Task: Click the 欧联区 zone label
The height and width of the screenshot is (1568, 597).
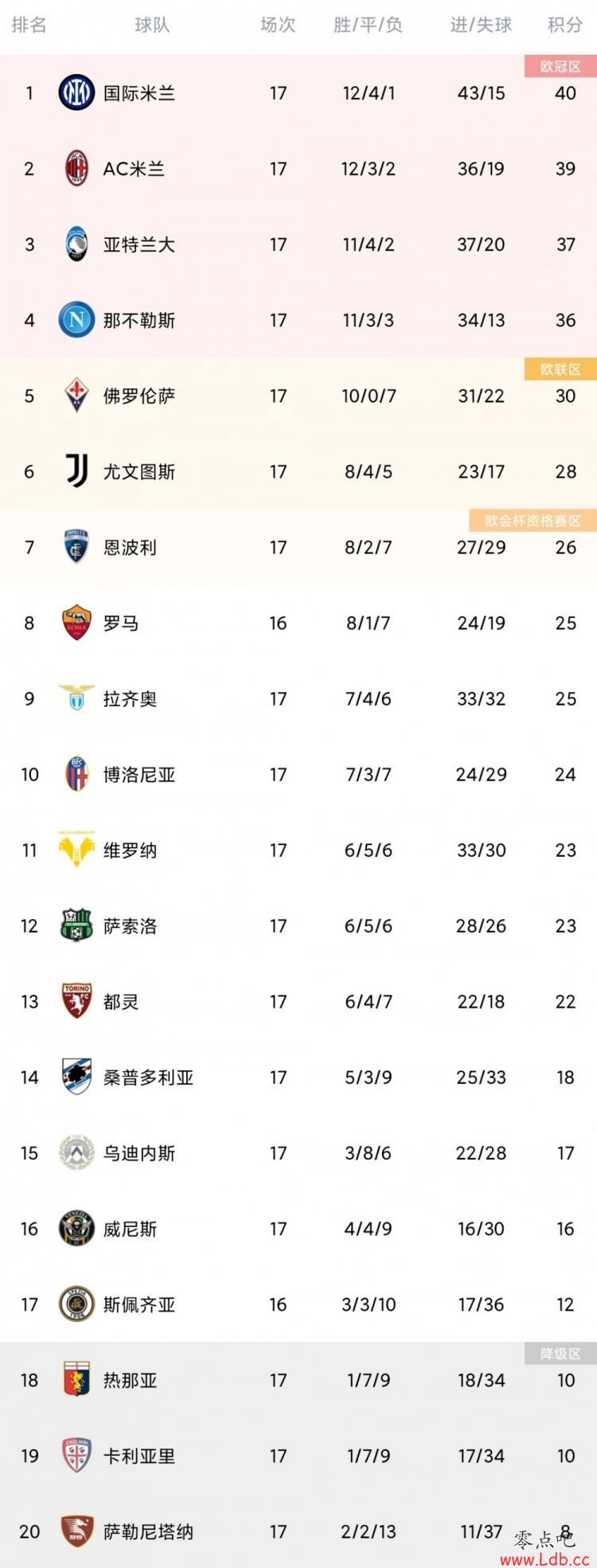Action: [x=560, y=369]
